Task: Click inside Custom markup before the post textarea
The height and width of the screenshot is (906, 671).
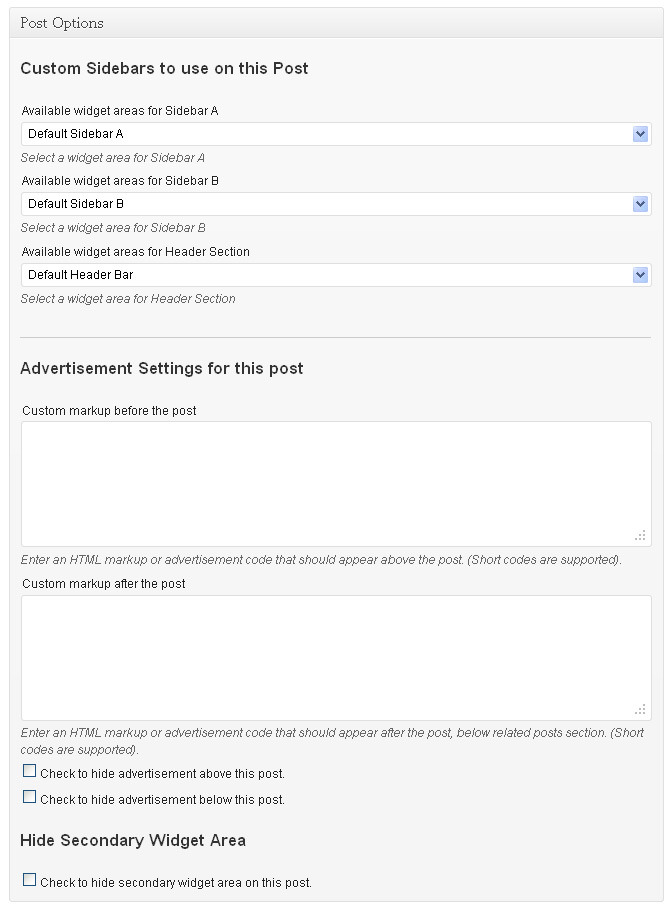Action: coord(335,483)
